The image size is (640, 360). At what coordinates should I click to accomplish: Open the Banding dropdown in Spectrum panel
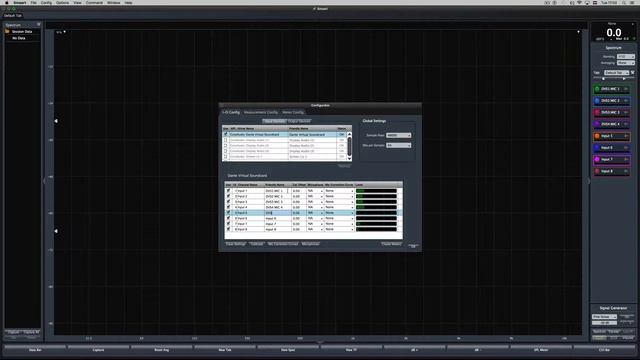tap(625, 57)
